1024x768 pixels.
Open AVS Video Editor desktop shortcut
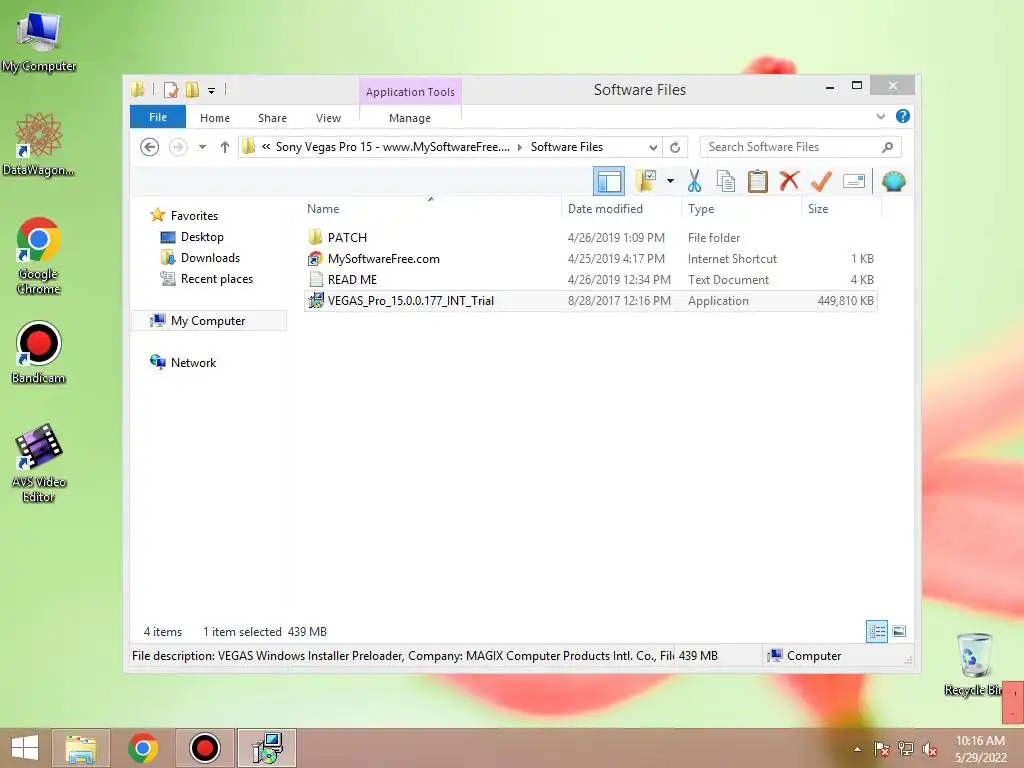pyautogui.click(x=39, y=463)
